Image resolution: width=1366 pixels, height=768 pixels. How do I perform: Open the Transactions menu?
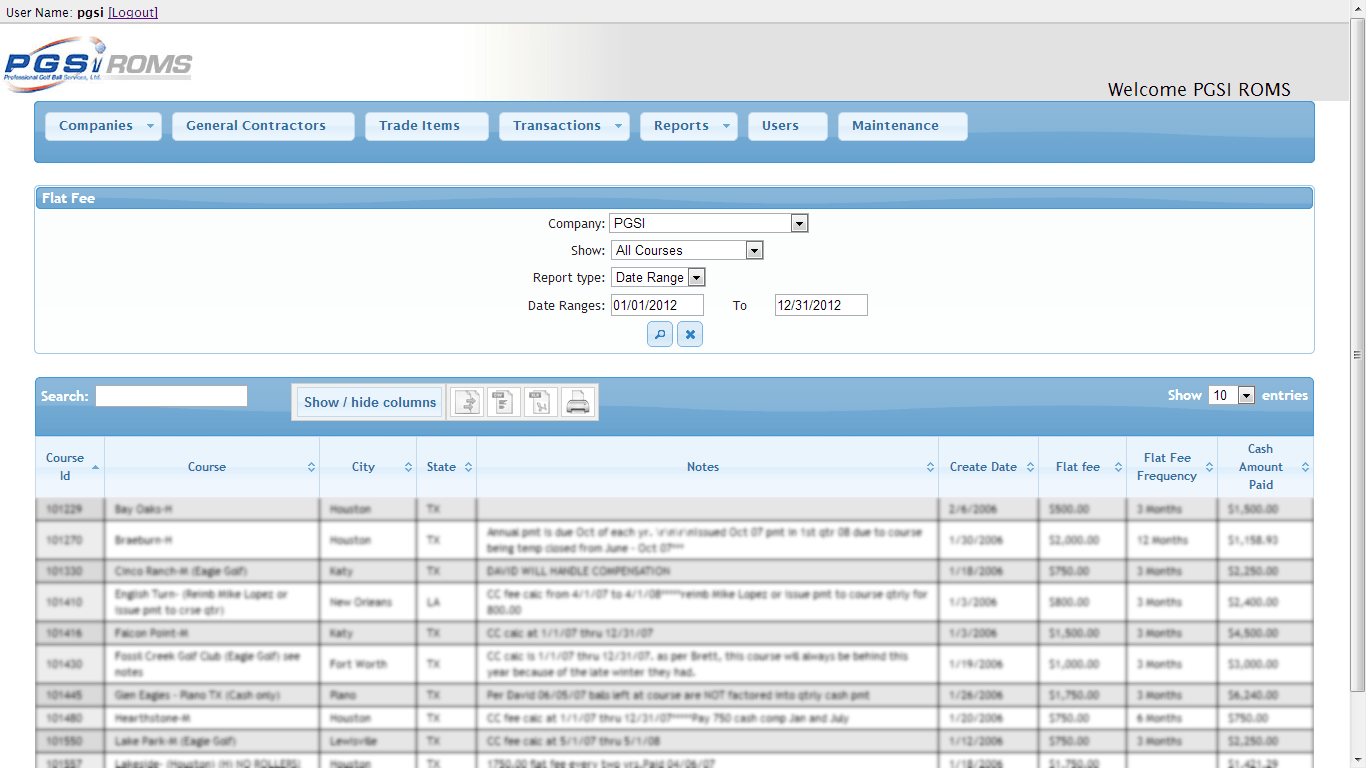tap(563, 126)
